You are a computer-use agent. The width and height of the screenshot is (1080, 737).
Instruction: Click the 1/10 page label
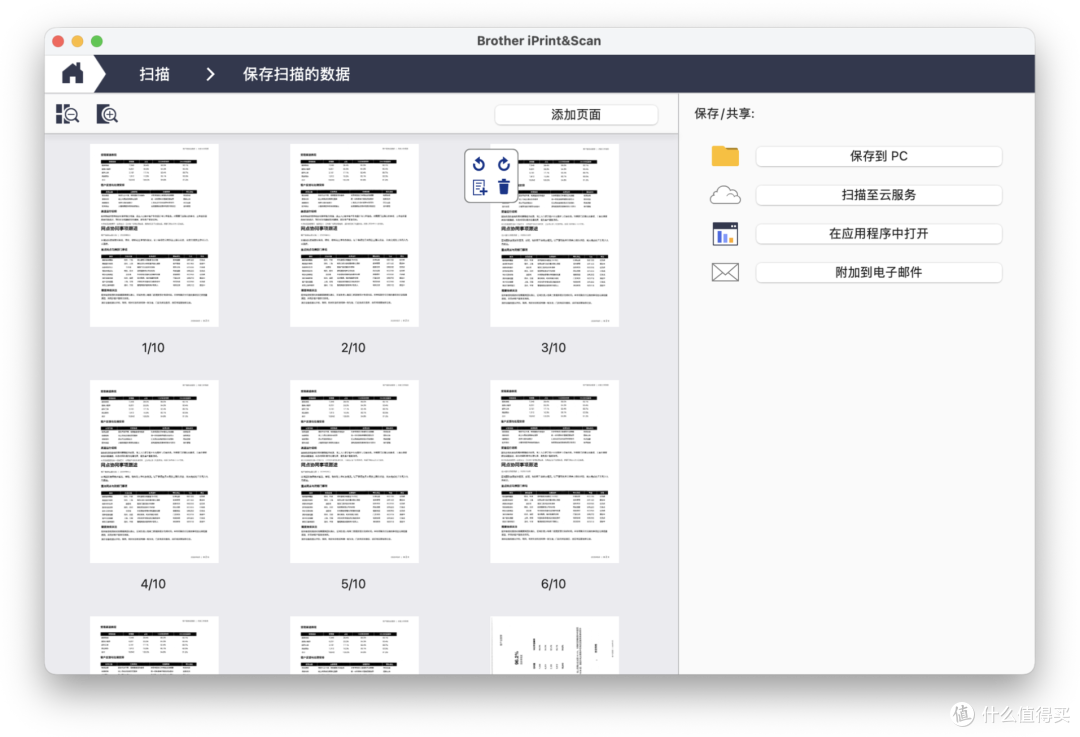(153, 348)
